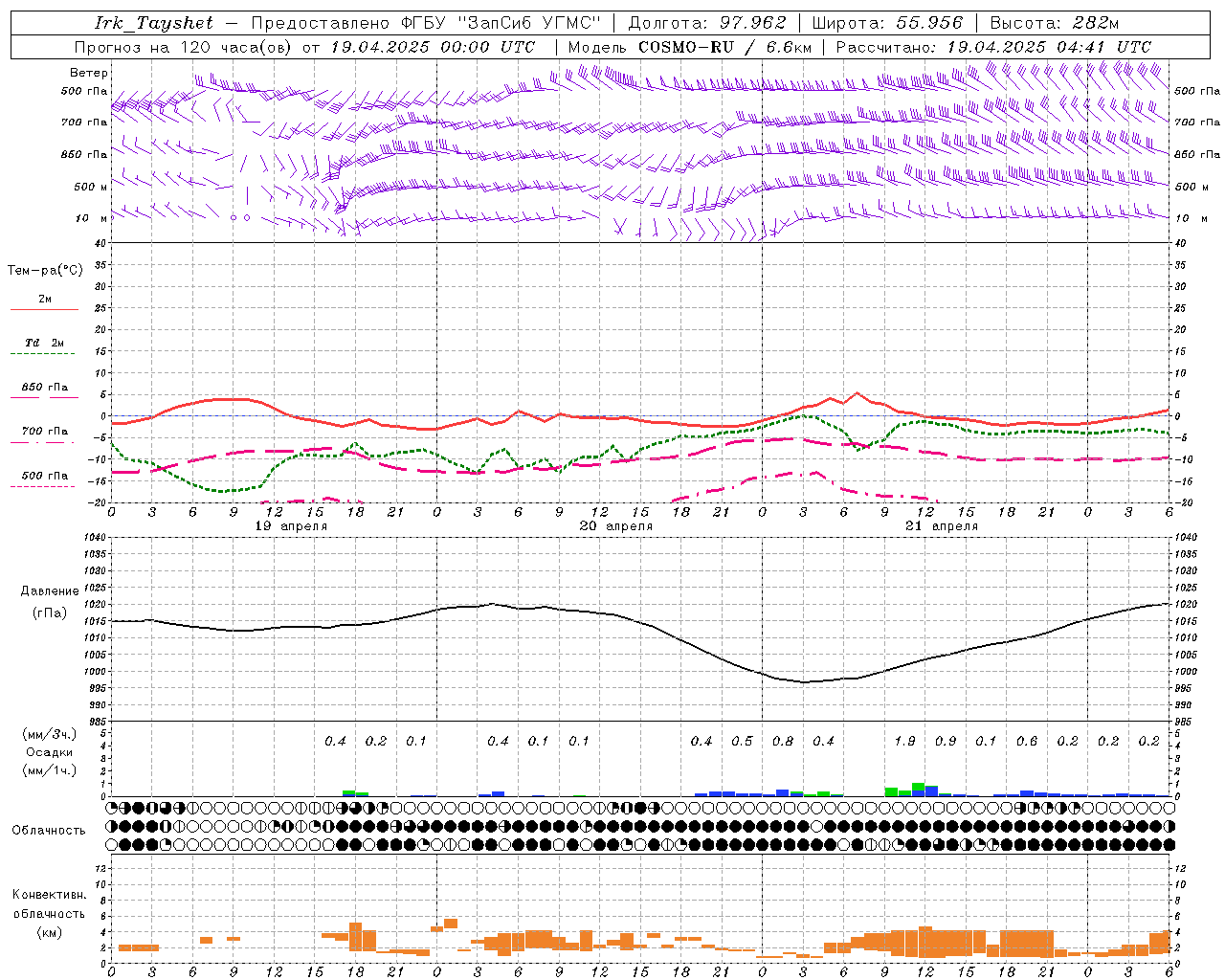1225x980 pixels.
Task: Click the "Td 2м" dew point legend entry
Action: point(44,343)
